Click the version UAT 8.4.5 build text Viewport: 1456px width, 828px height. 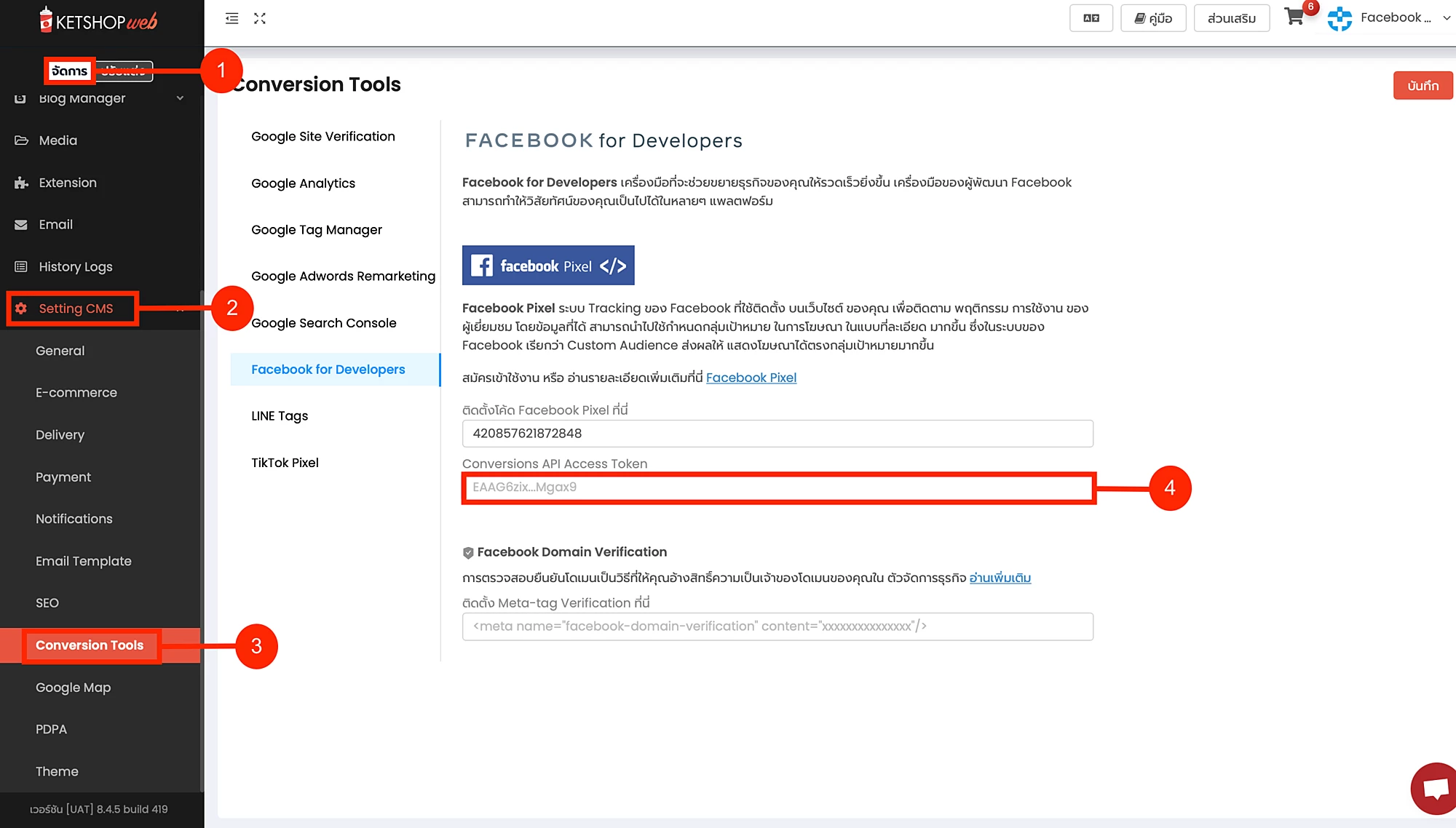(99, 809)
